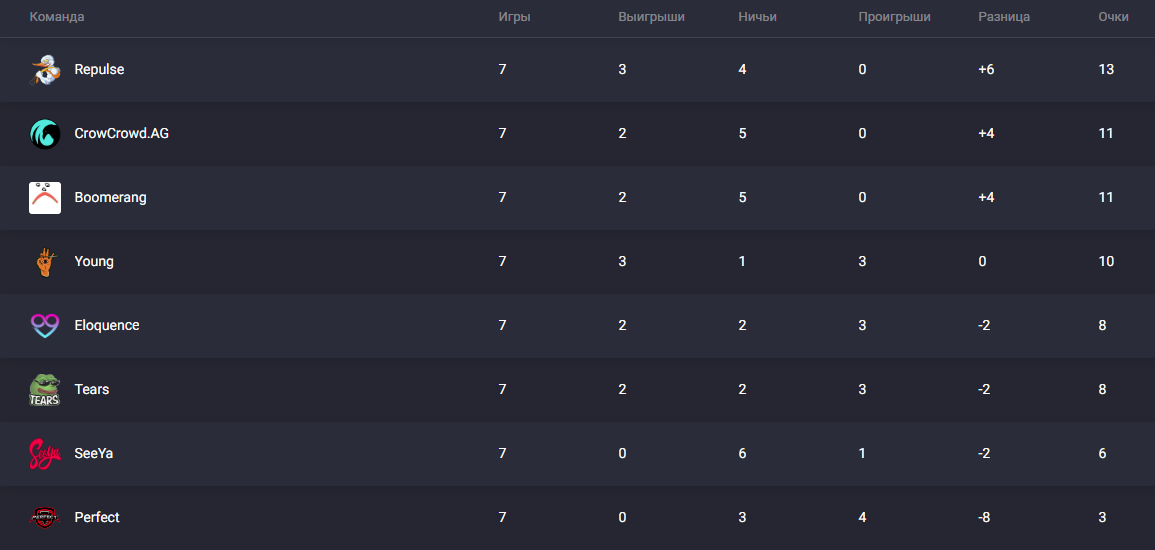Sort standings by Очки header
The width and height of the screenshot is (1155, 550).
[x=1113, y=17]
